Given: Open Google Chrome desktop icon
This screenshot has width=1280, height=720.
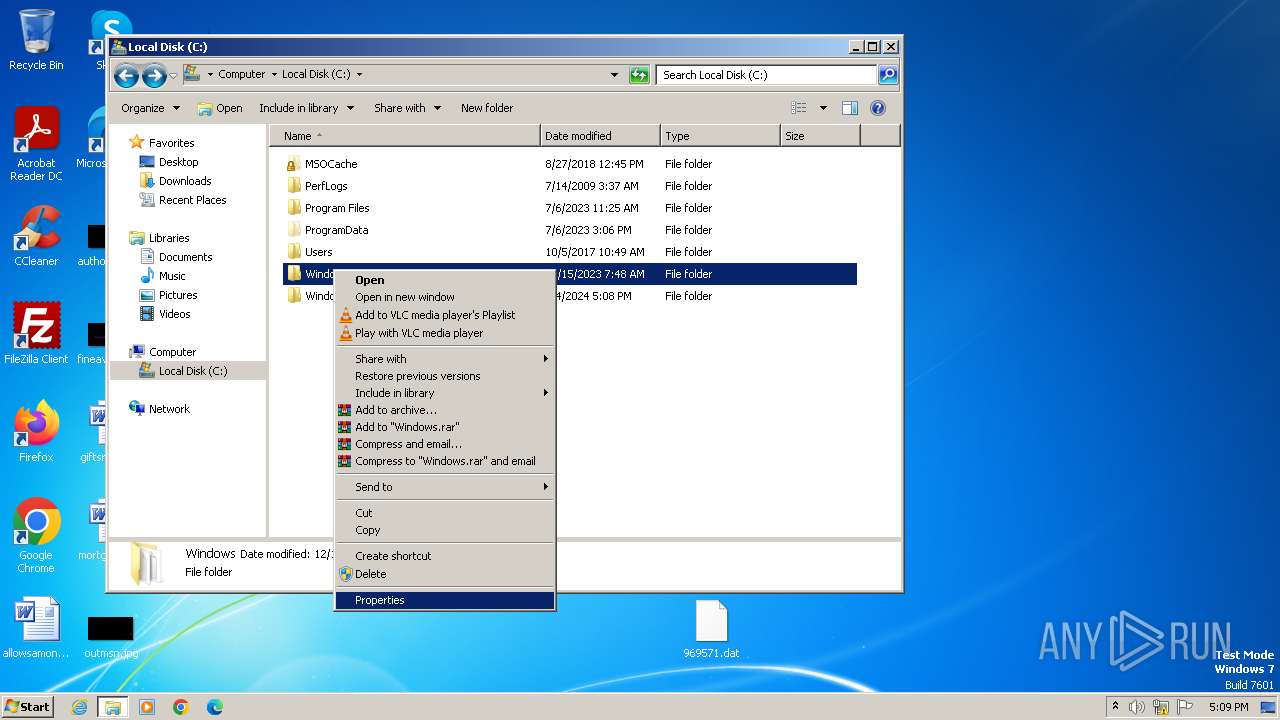Looking at the screenshot, I should pyautogui.click(x=36, y=535).
